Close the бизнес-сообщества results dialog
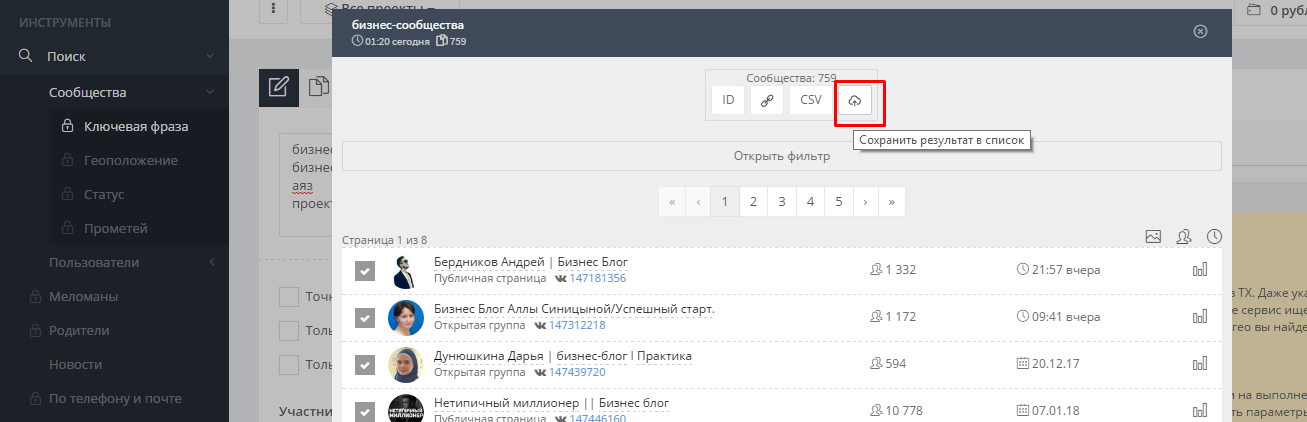Image resolution: width=1307 pixels, height=422 pixels. [1200, 31]
